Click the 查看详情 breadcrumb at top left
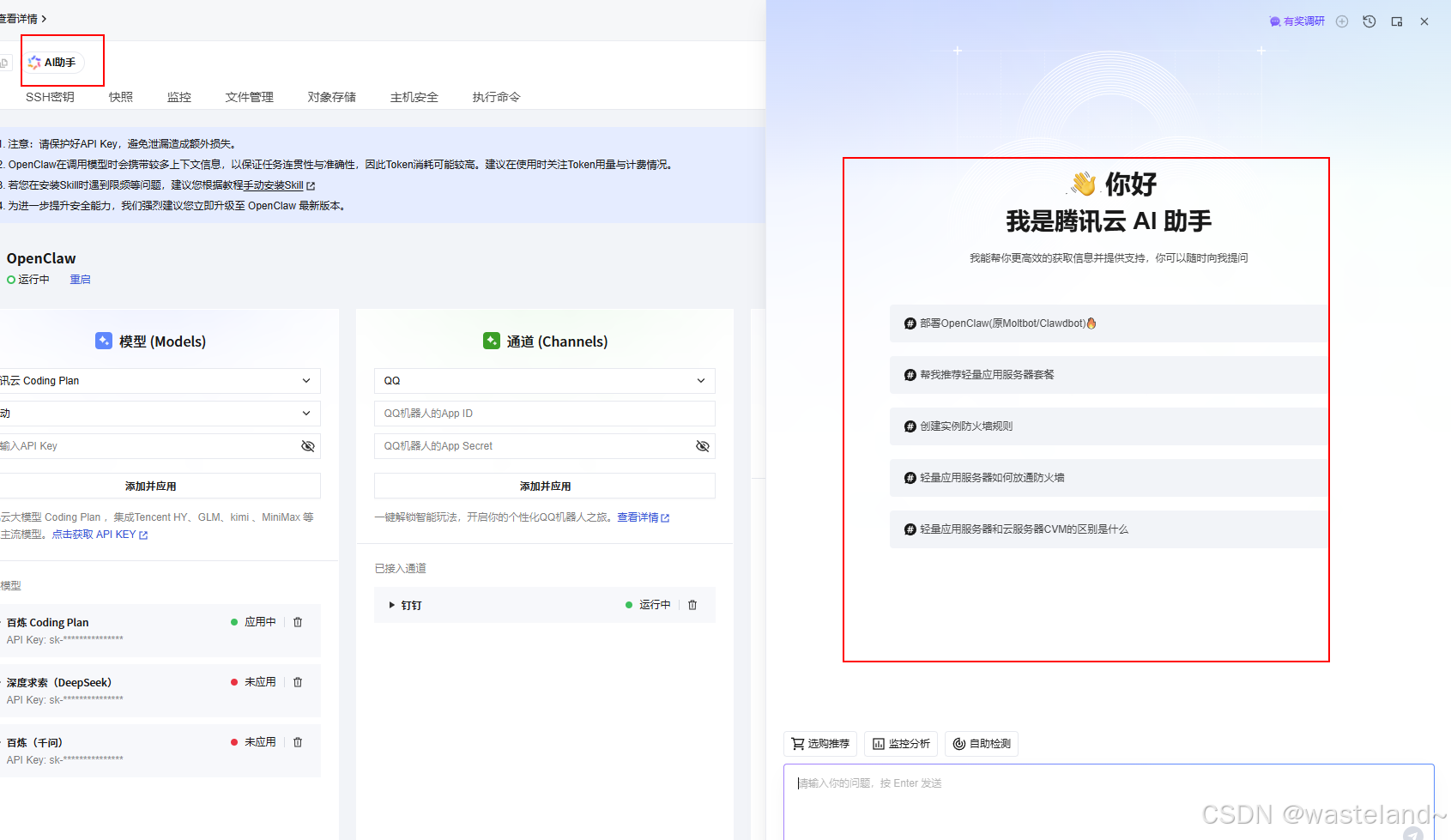The width and height of the screenshot is (1451, 840). (x=23, y=19)
